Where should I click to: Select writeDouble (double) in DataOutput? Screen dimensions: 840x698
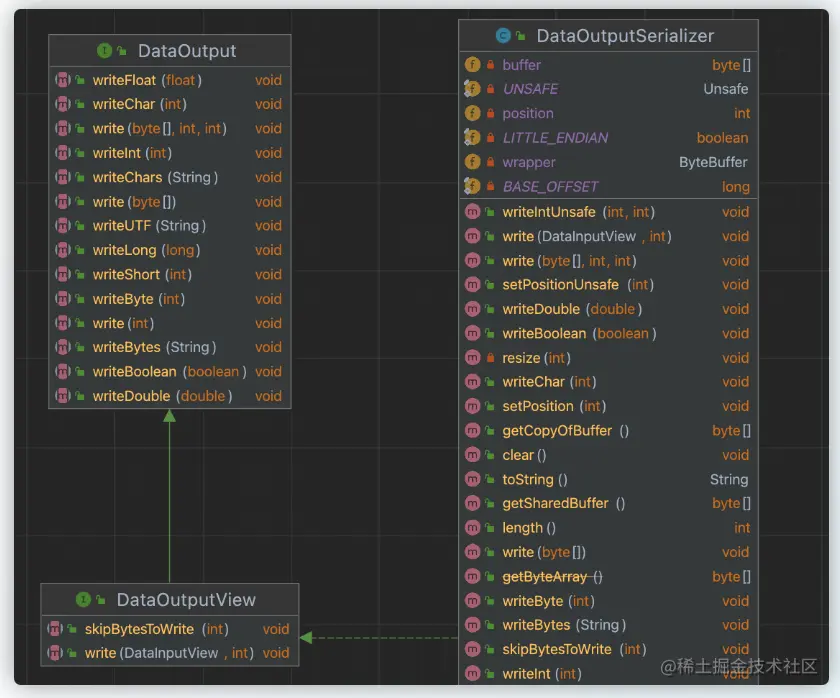point(170,396)
